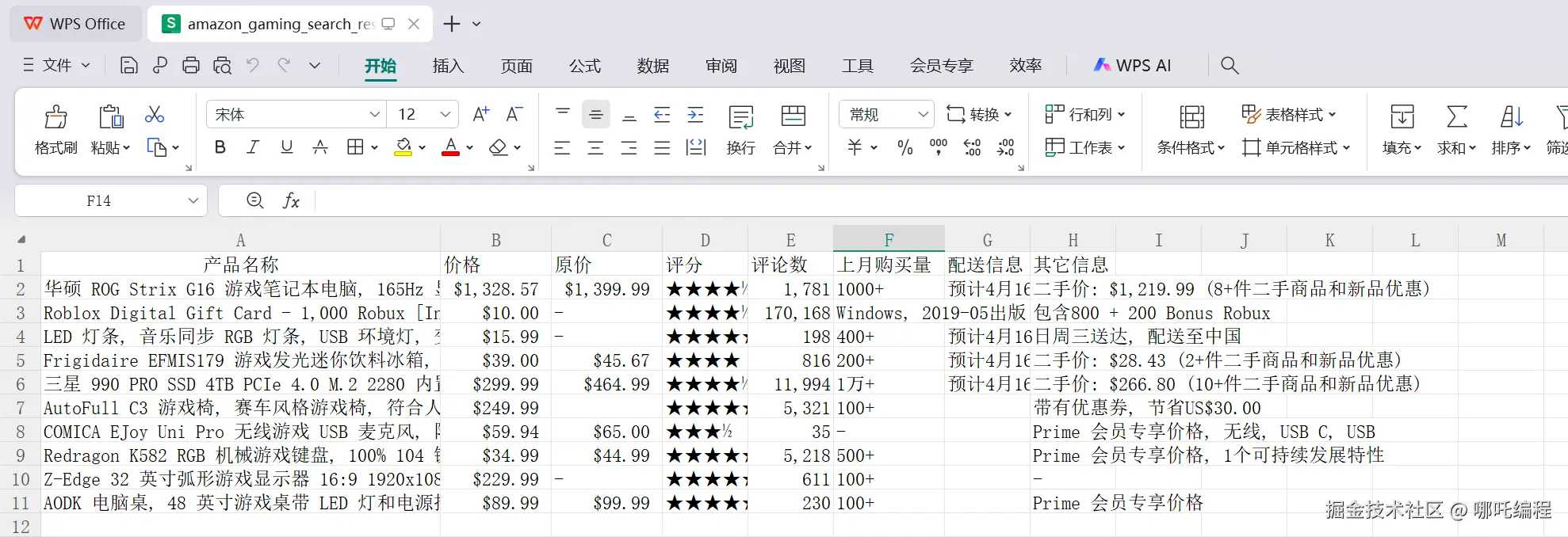Toggle Underline formatting
The height and width of the screenshot is (537, 1568).
coord(287,147)
